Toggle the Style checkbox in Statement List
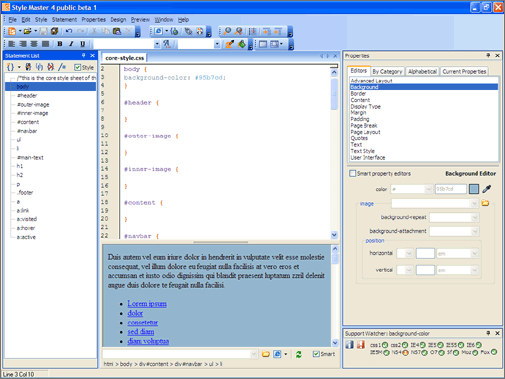505x379 pixels. [x=77, y=67]
